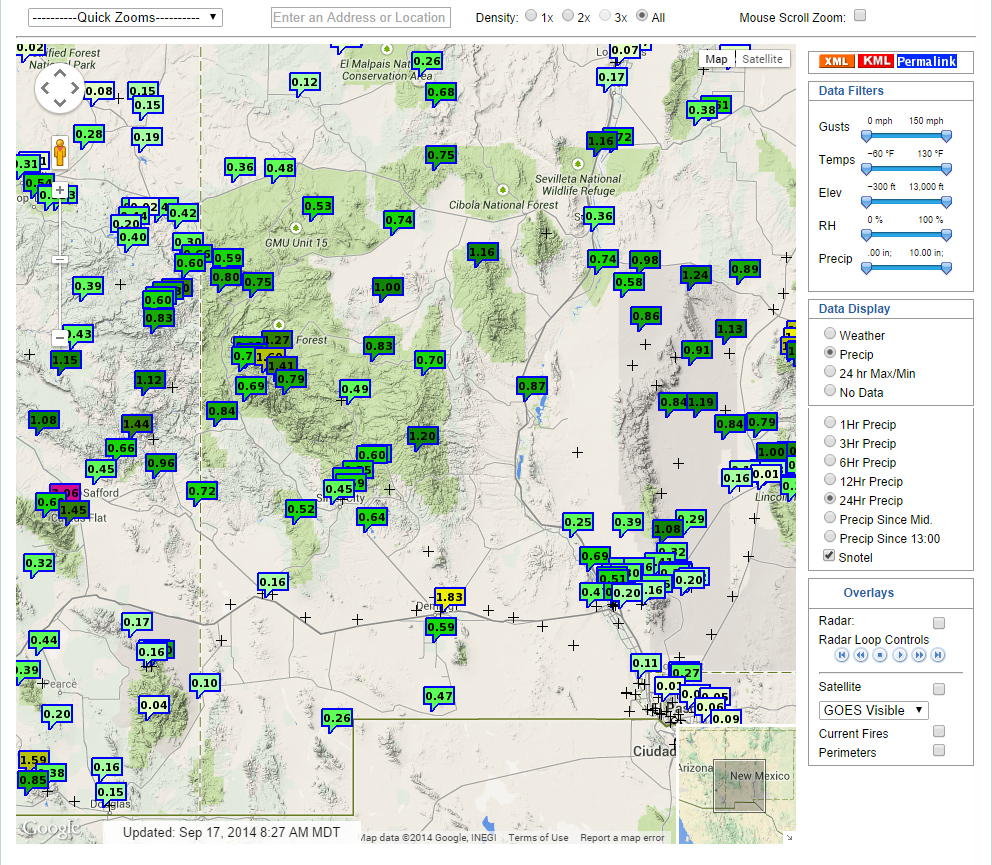Click the right handle of the Temps slider
Image resolution: width=992 pixels, height=865 pixels.
[x=946, y=168]
